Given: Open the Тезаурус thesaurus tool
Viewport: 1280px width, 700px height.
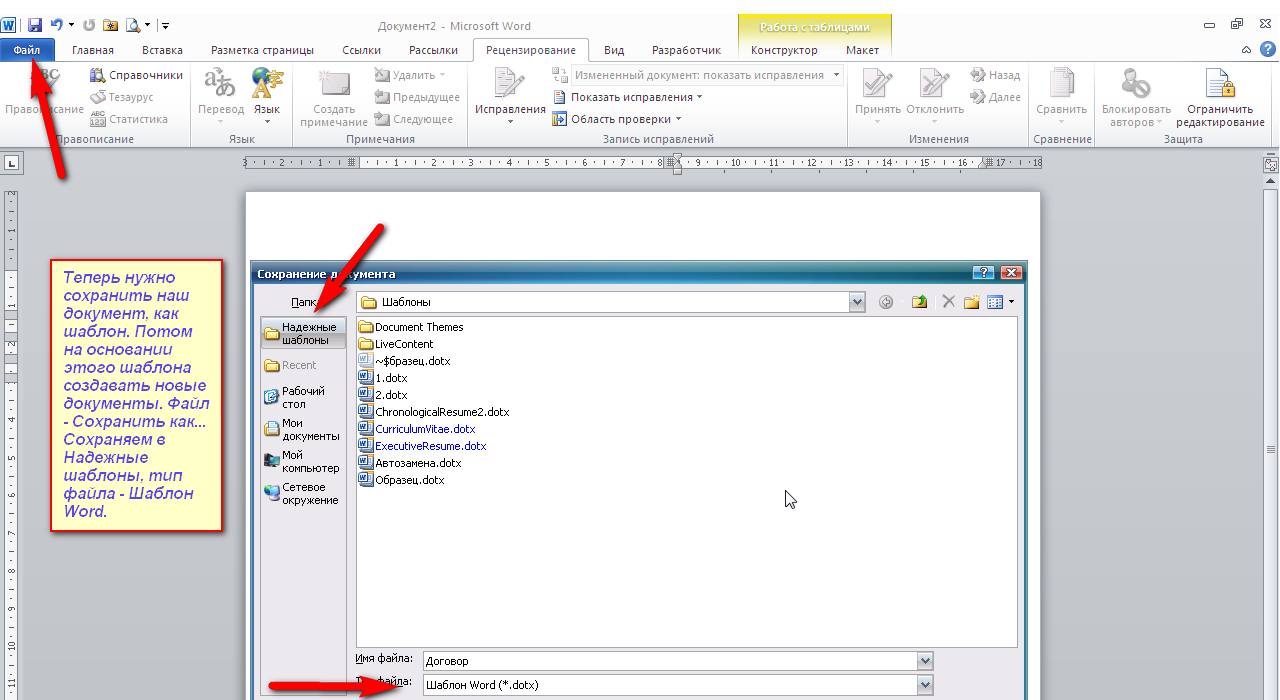Looking at the screenshot, I should click(121, 97).
